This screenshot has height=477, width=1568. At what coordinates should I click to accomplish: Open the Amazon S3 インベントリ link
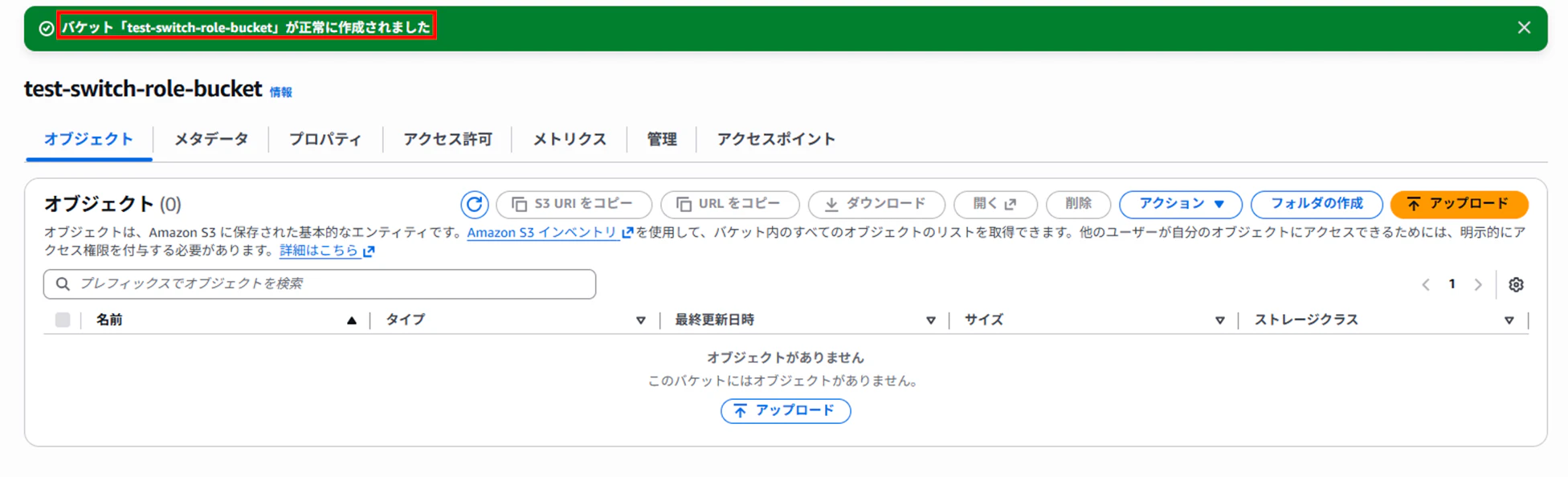549,233
